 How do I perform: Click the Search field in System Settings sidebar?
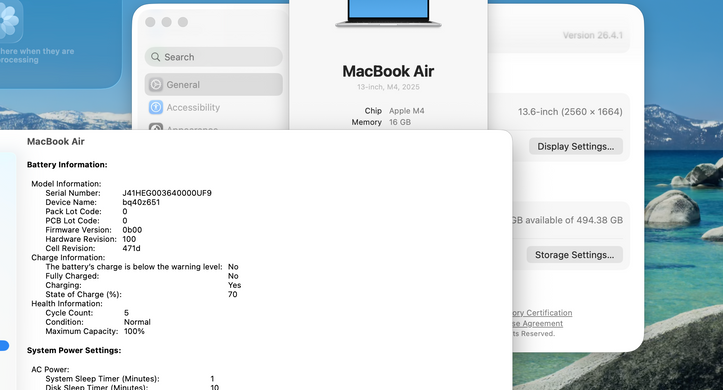[x=213, y=57]
